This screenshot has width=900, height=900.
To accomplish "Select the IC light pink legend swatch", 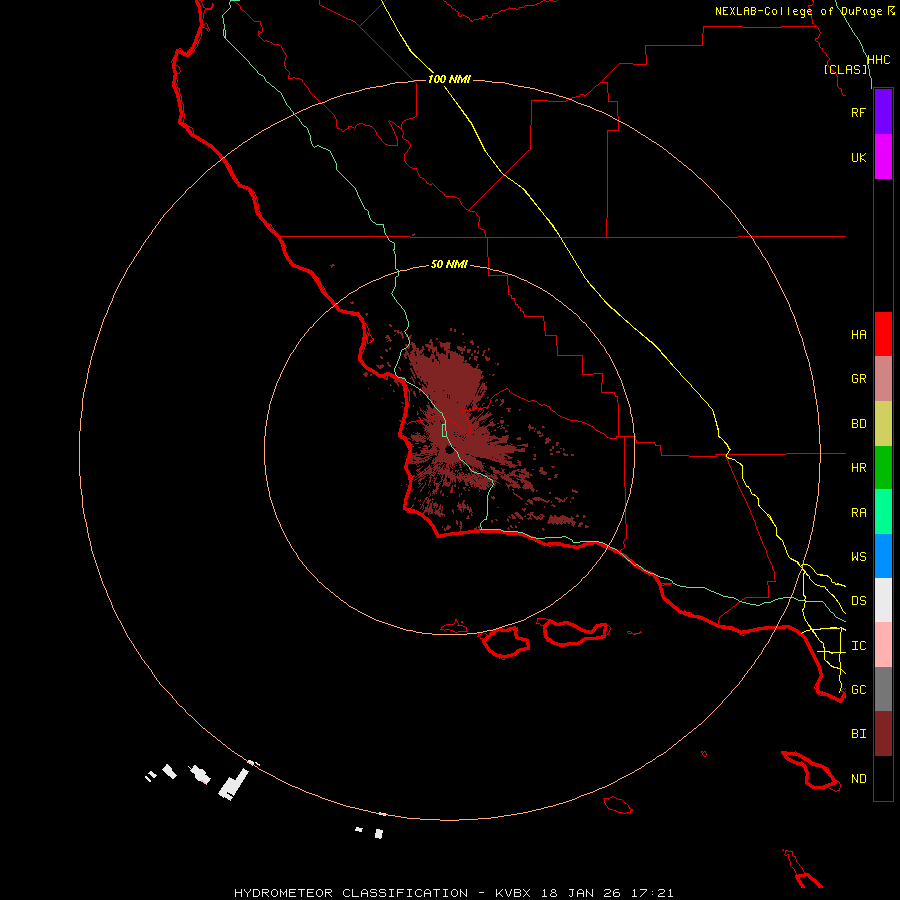I will 883,645.
